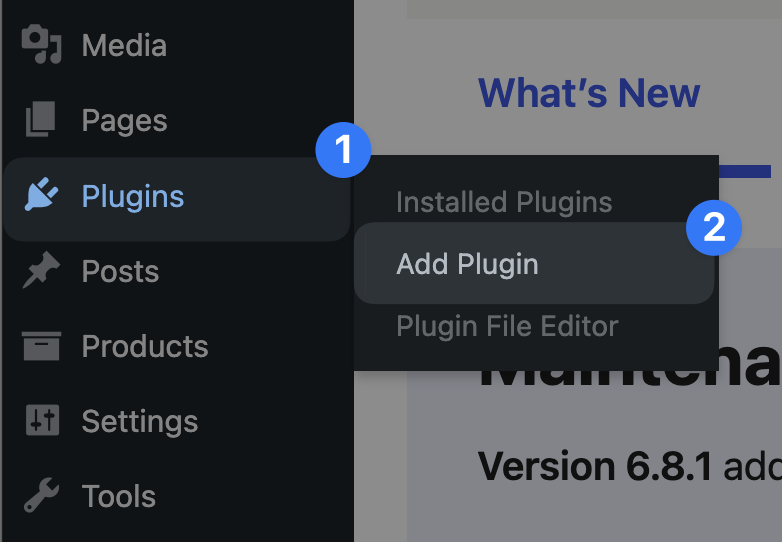Navigate to Products section
This screenshot has height=542, width=782.
coord(145,346)
